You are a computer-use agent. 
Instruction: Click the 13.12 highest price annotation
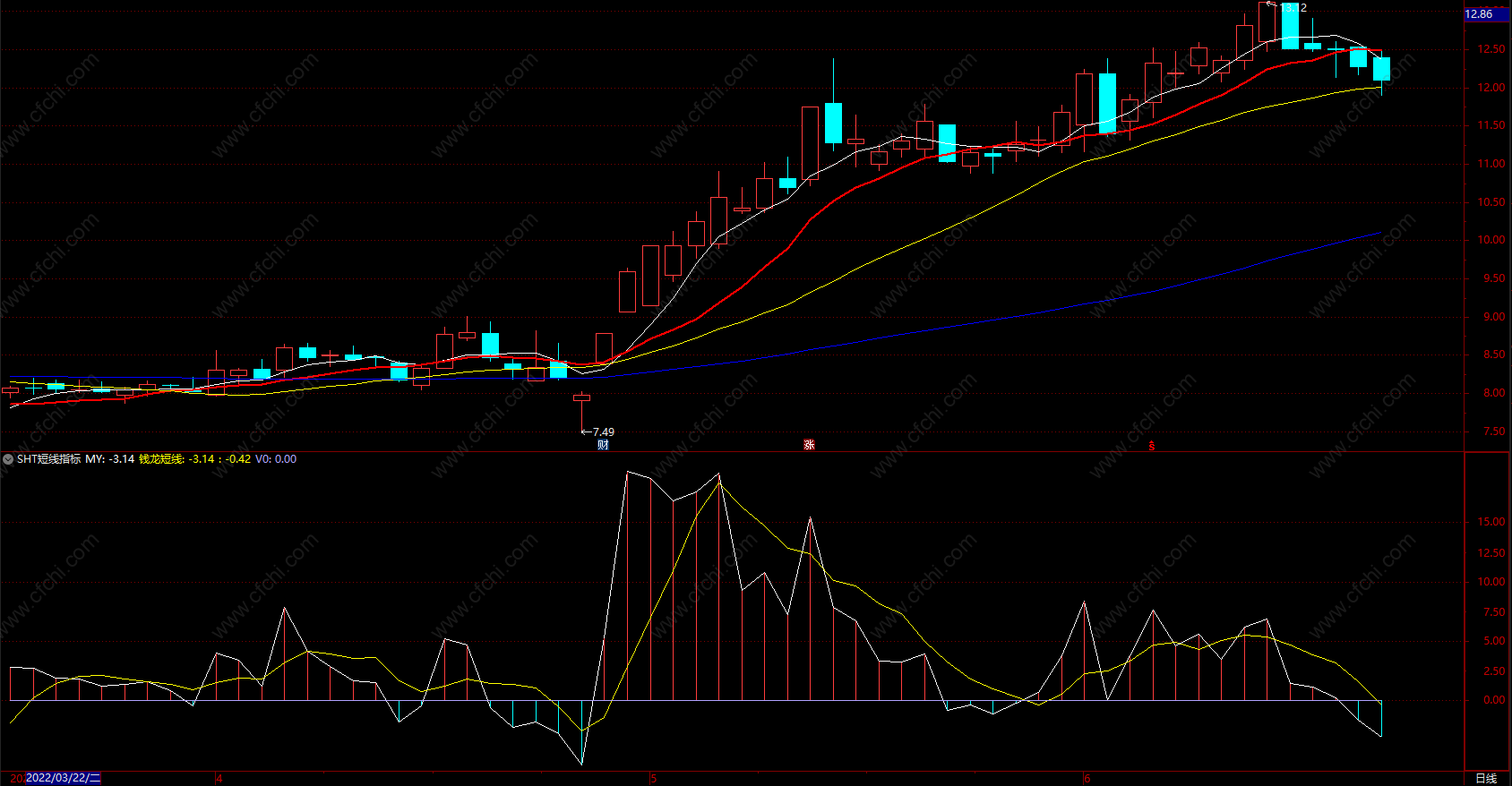[1293, 7]
